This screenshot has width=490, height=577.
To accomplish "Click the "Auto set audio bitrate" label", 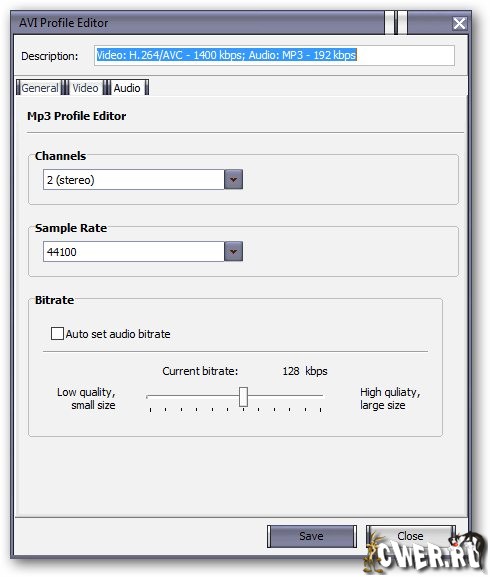I will (118, 334).
